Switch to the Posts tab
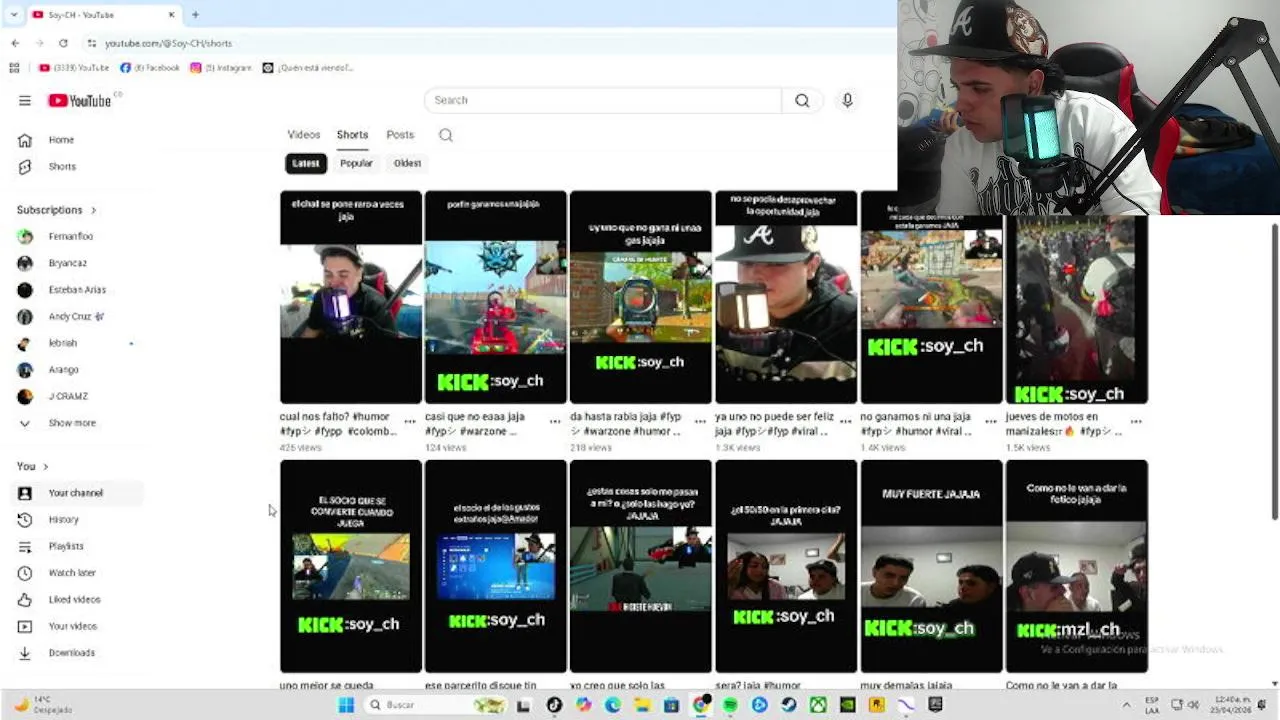Screen dimensions: 1280x720 pos(400,135)
